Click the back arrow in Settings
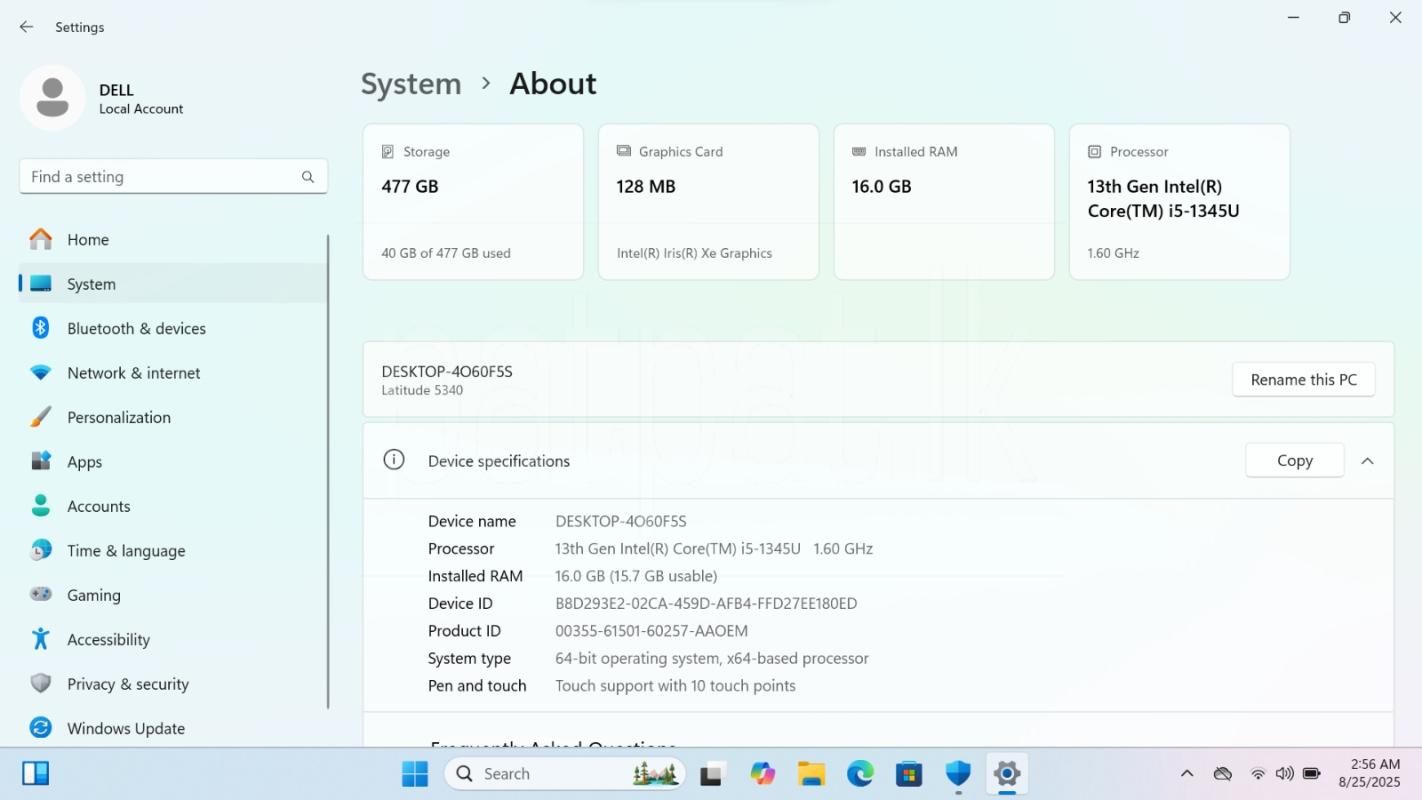This screenshot has width=1422, height=800. 26,27
